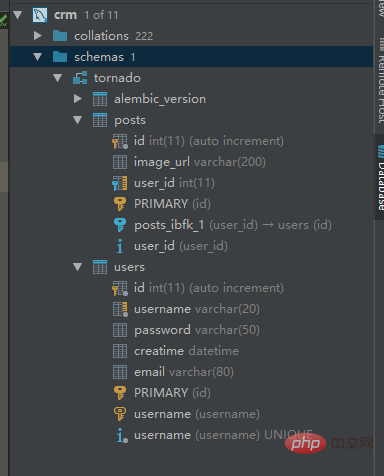Click the user_id index icon under posts
This screenshot has height=476, width=384.
pos(120,246)
